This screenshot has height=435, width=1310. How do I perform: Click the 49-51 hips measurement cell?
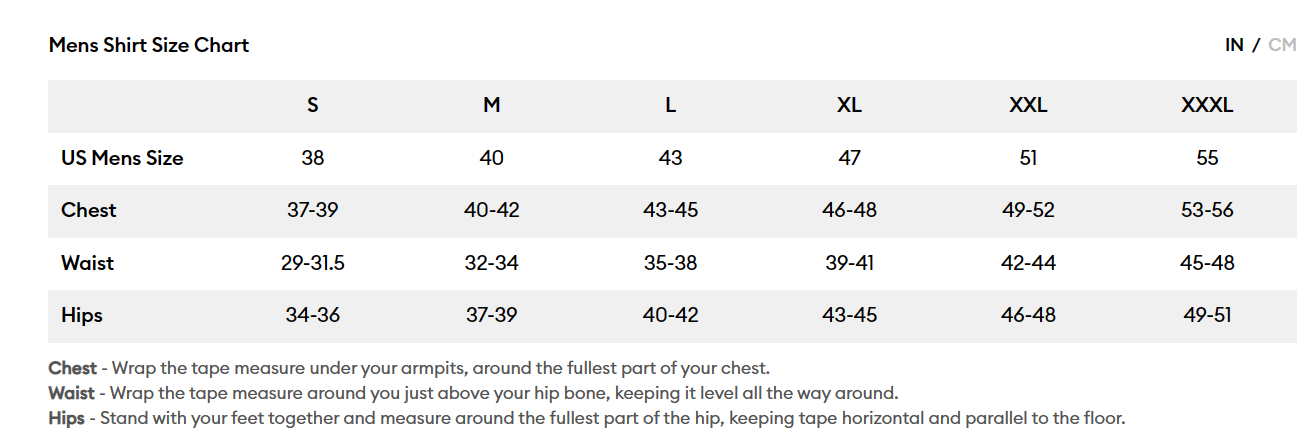1207,315
